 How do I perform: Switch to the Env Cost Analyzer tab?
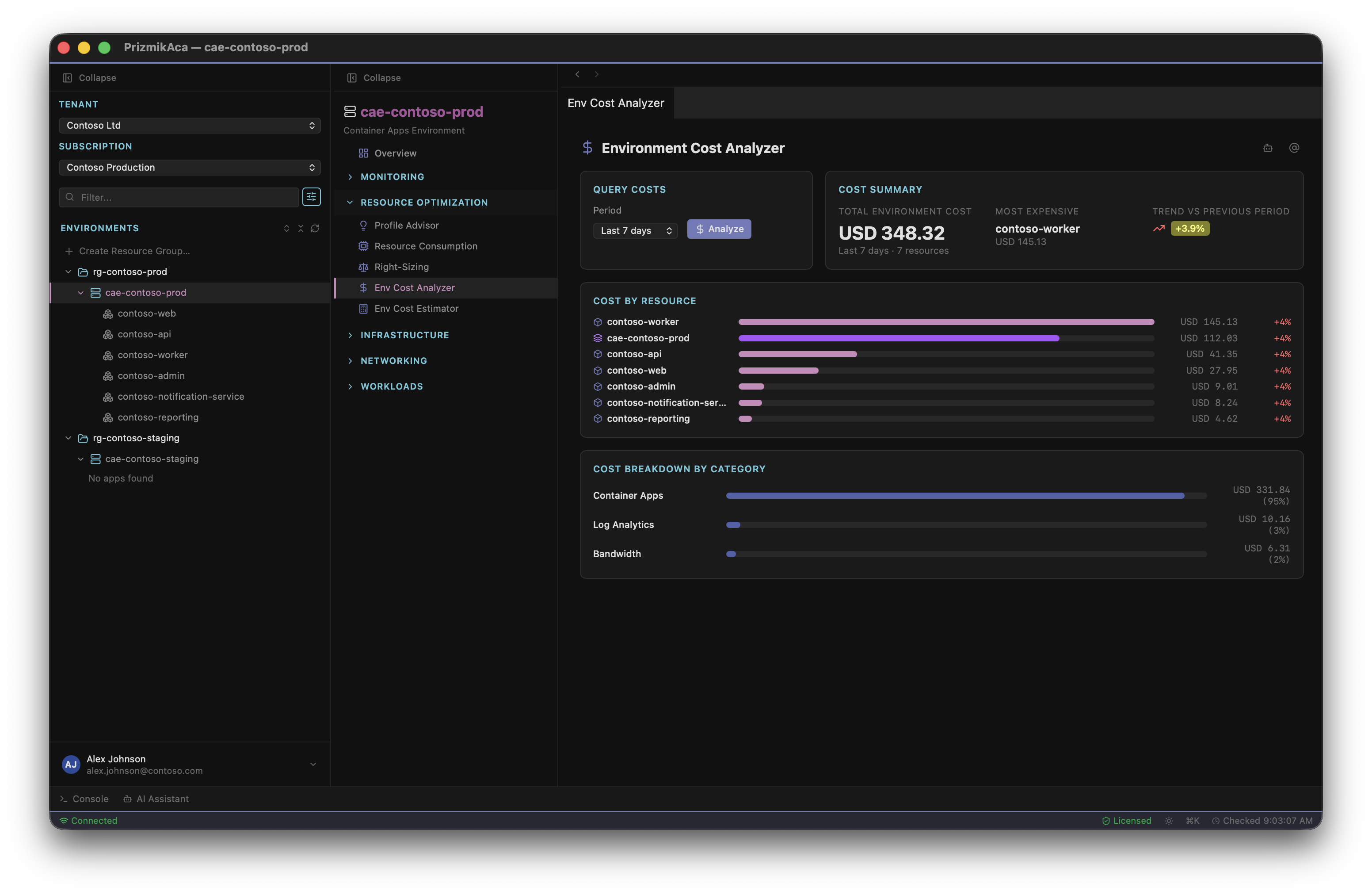click(x=616, y=103)
